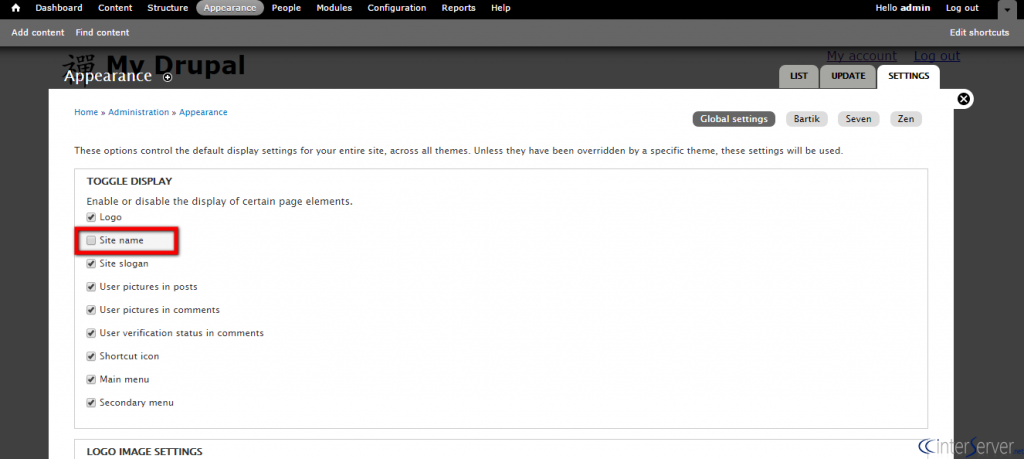Open the Dashboard menu
The image size is (1024, 459).
click(59, 8)
